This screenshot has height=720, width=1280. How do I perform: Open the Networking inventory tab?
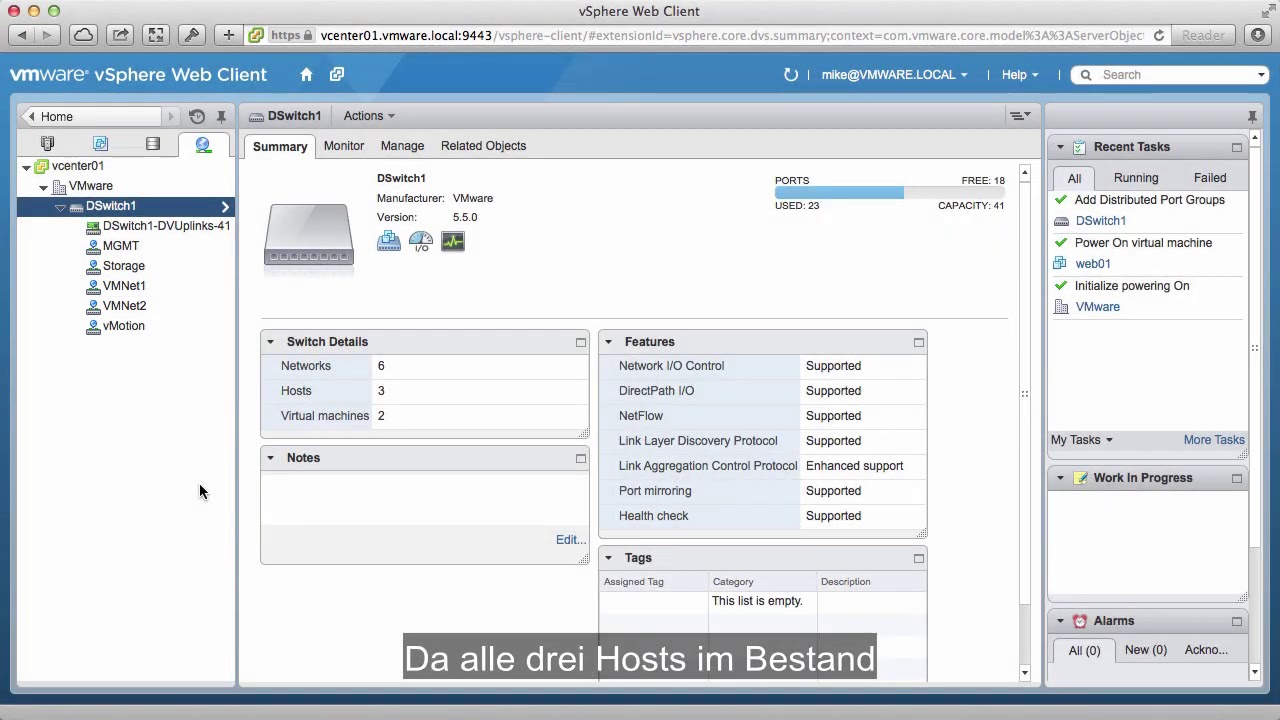point(203,144)
